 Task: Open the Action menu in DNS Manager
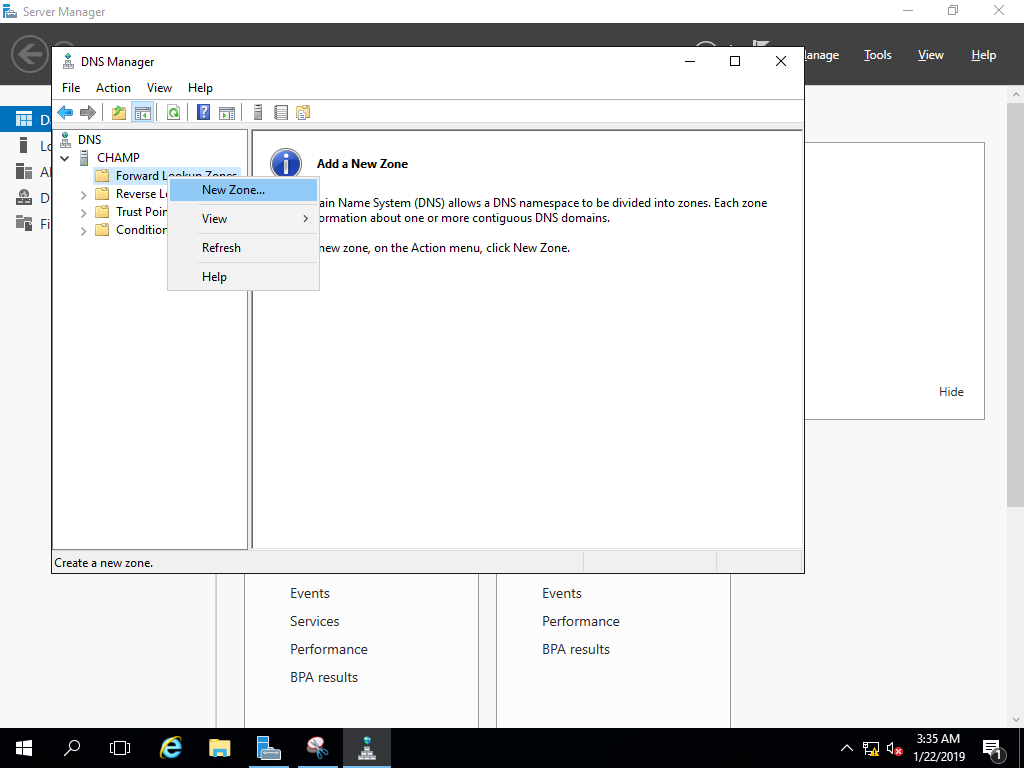[x=113, y=88]
